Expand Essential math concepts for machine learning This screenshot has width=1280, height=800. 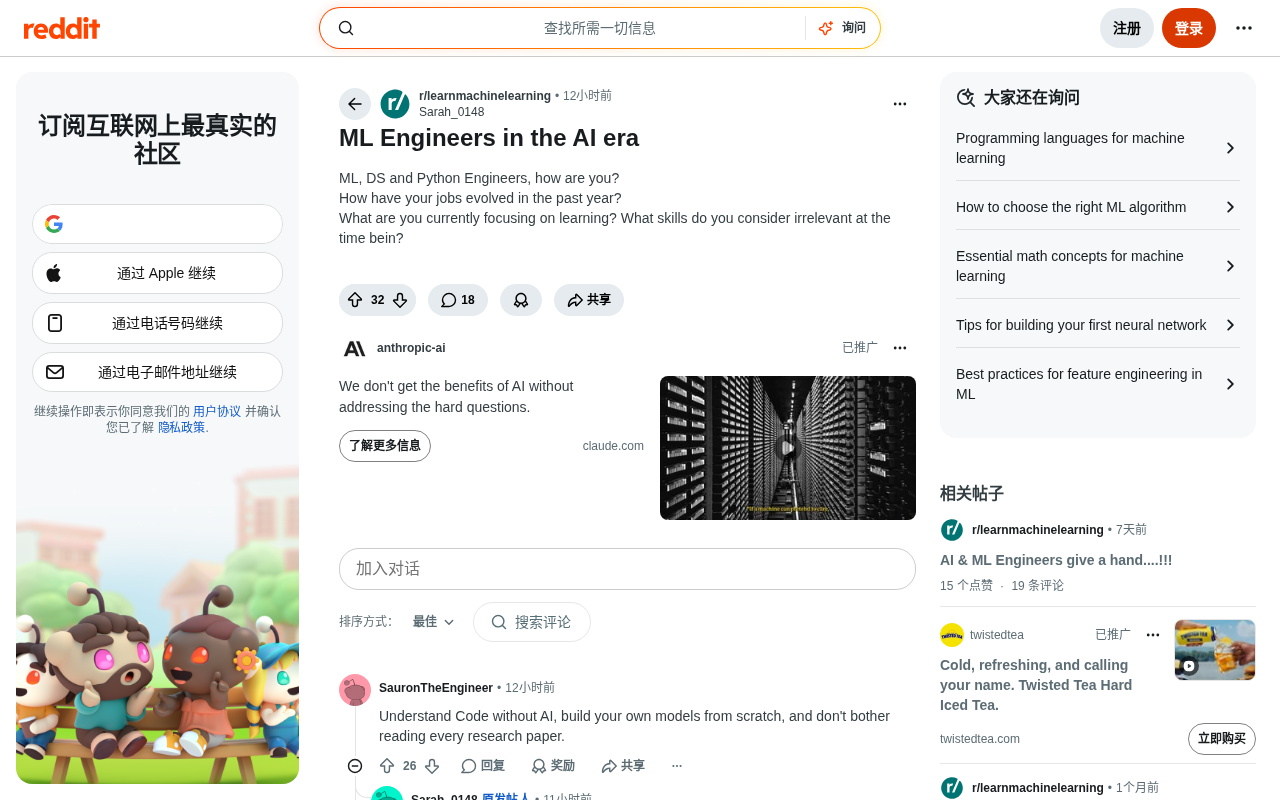click(1098, 266)
